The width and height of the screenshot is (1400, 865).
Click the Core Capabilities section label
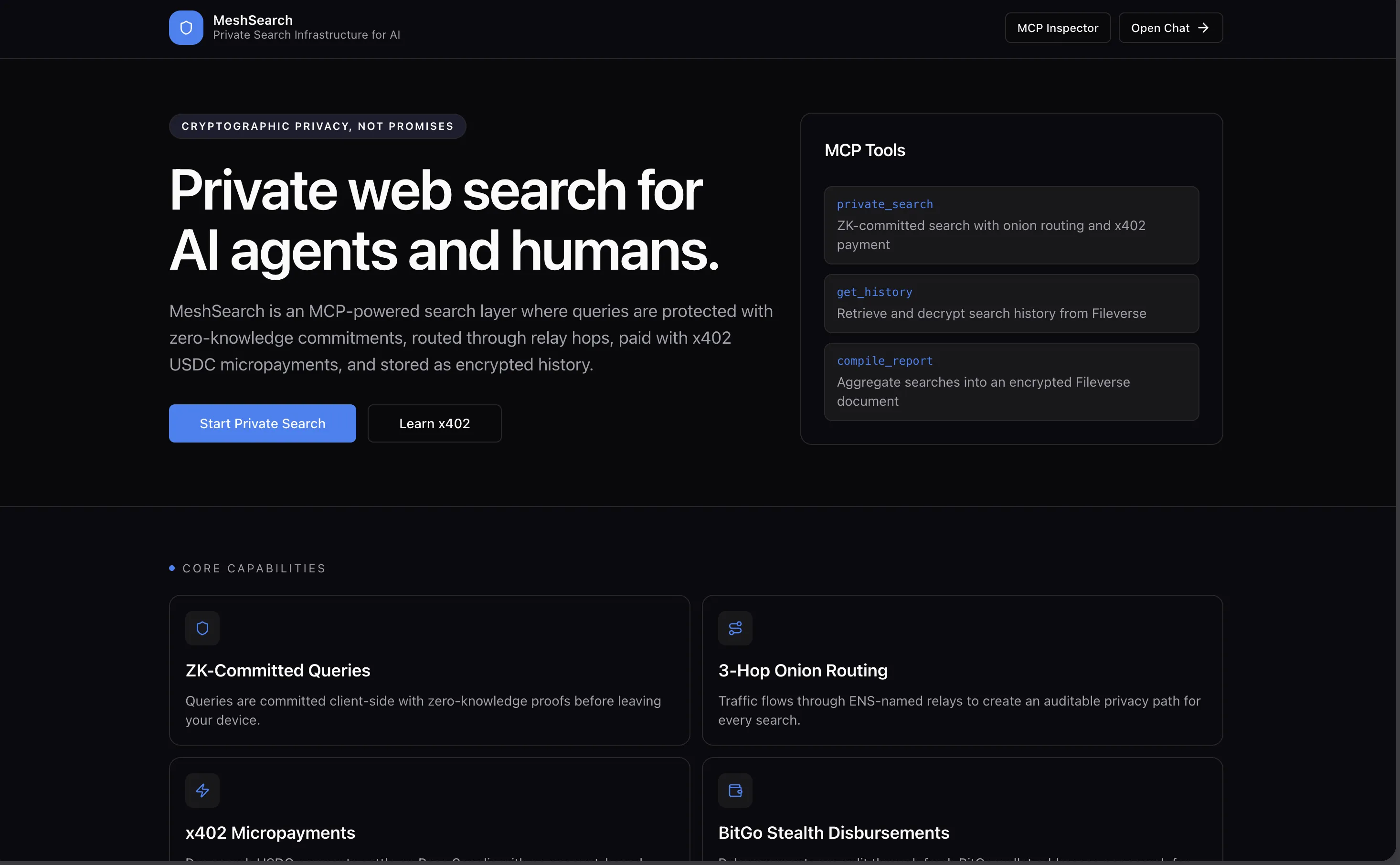pyautogui.click(x=254, y=568)
